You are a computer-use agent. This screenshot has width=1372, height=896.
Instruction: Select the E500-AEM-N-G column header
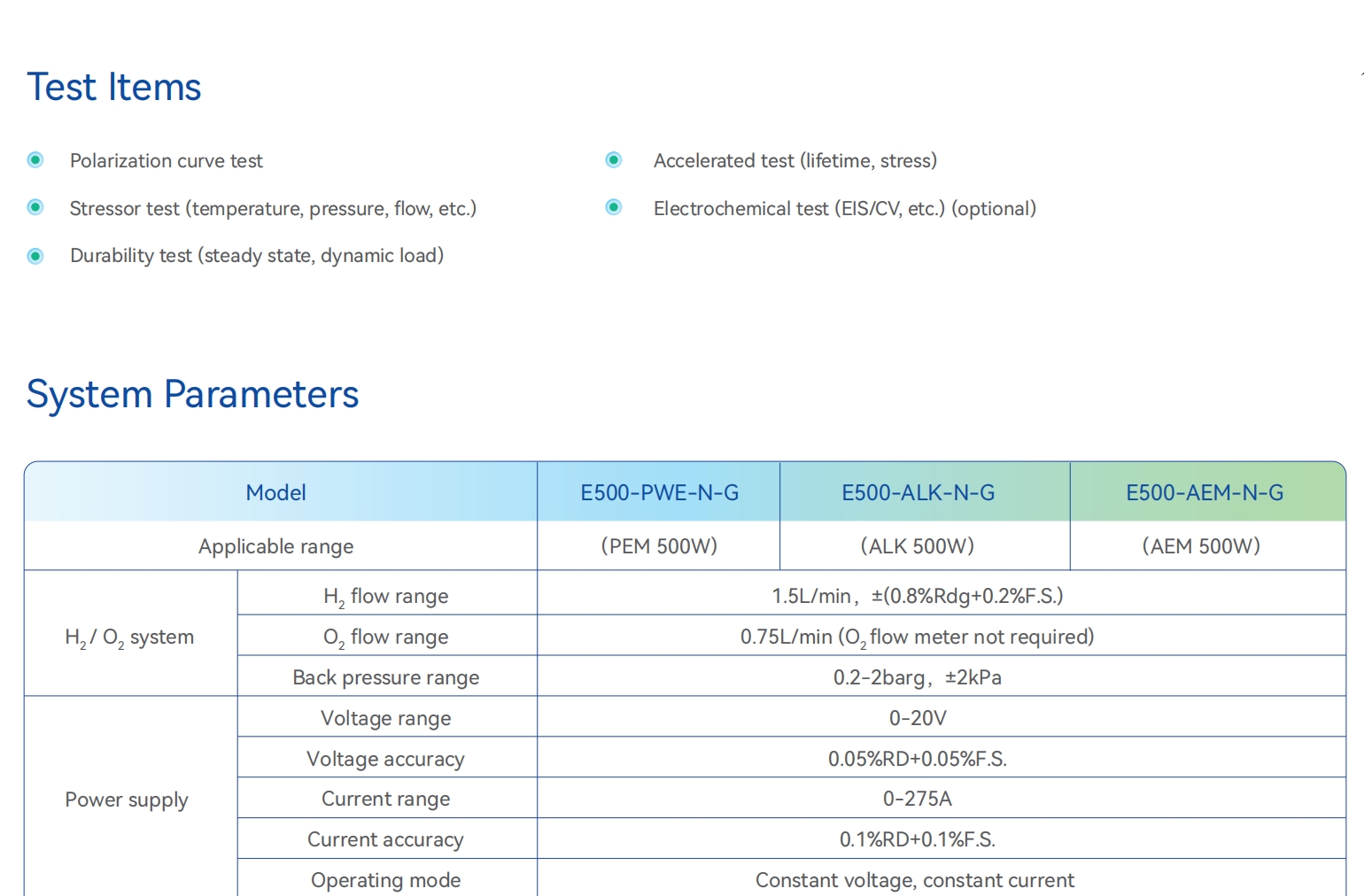pyautogui.click(x=1204, y=493)
